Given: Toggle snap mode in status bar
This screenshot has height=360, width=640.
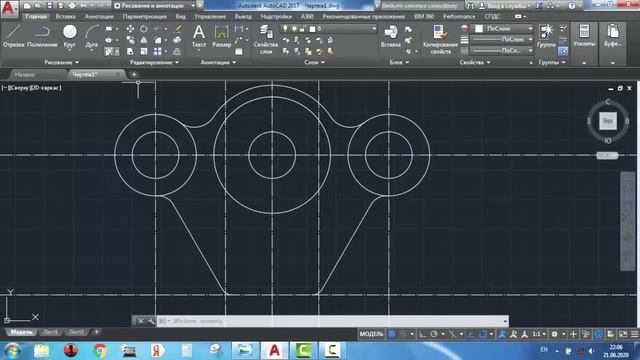Looking at the screenshot, I should [404, 334].
